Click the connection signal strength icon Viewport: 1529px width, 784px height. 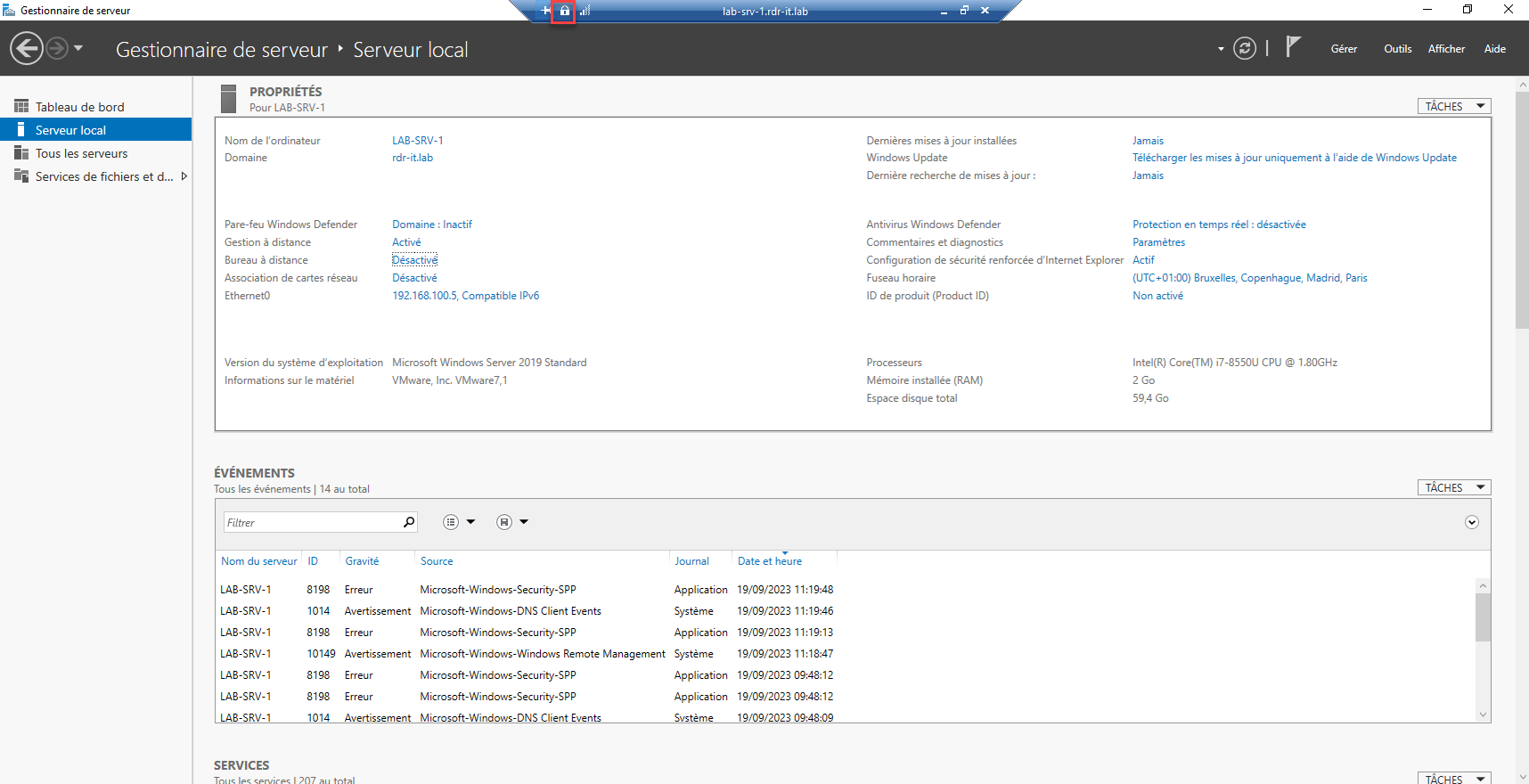tap(585, 12)
